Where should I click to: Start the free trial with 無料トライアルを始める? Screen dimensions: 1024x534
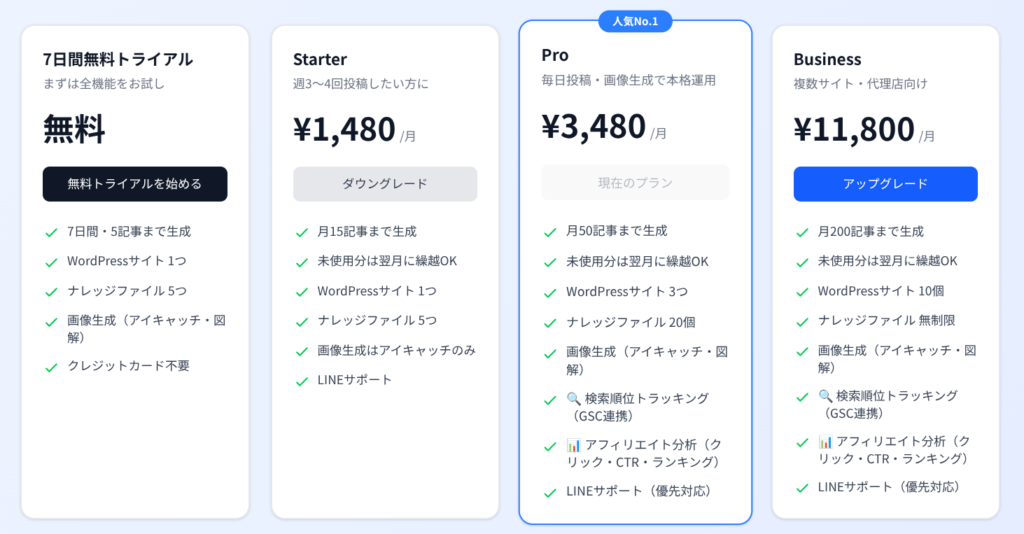135,184
